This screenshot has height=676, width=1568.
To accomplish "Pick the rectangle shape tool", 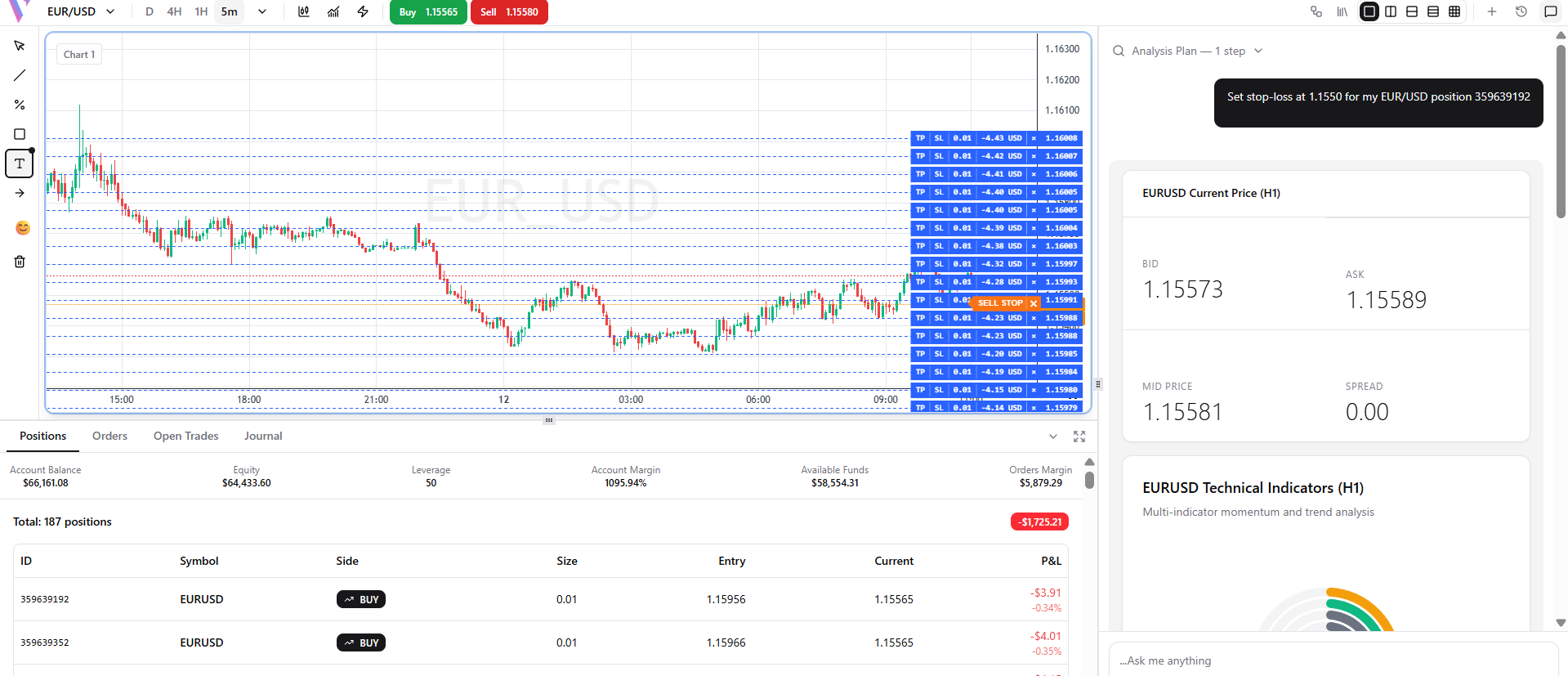I will [20, 134].
